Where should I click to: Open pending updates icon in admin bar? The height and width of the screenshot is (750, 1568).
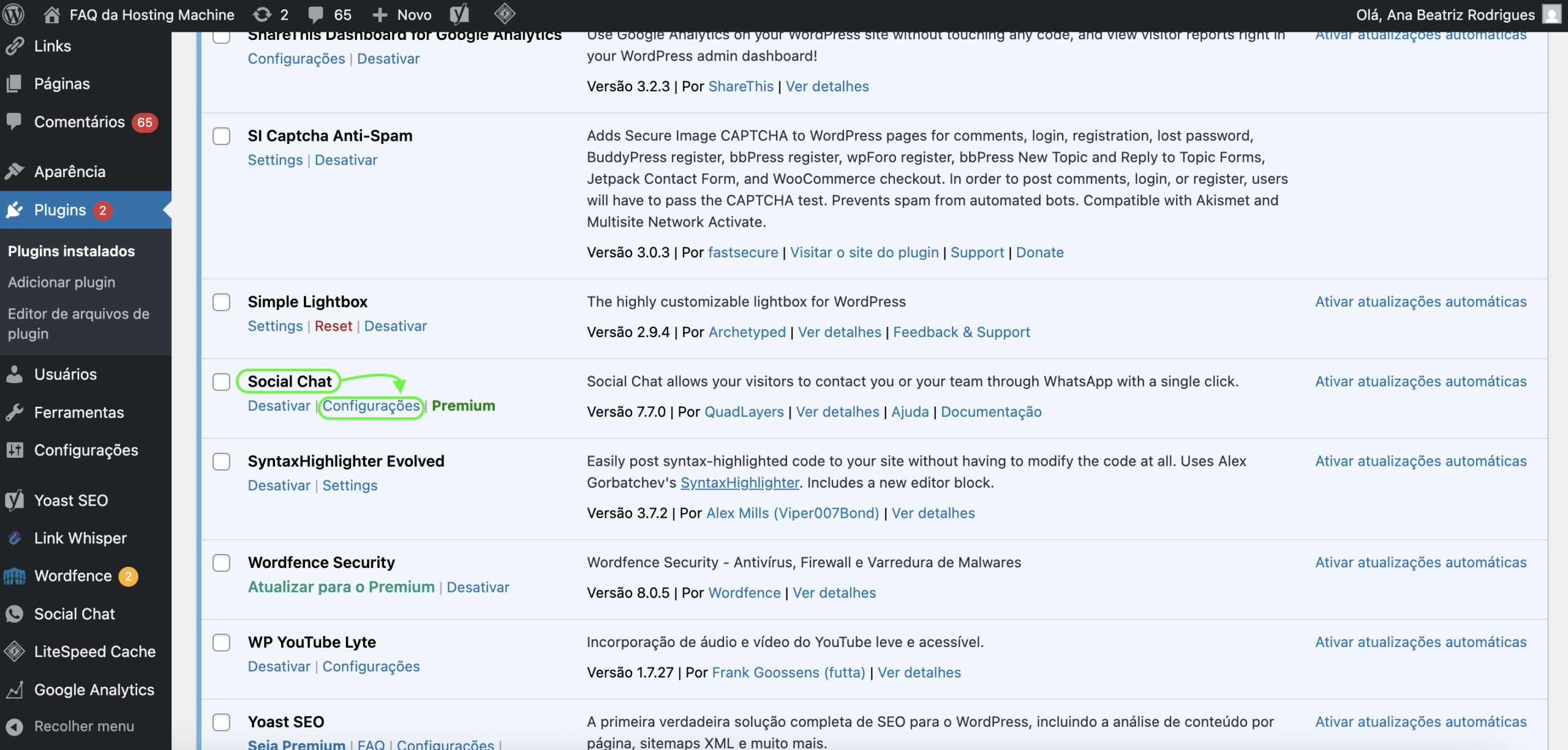pyautogui.click(x=262, y=14)
